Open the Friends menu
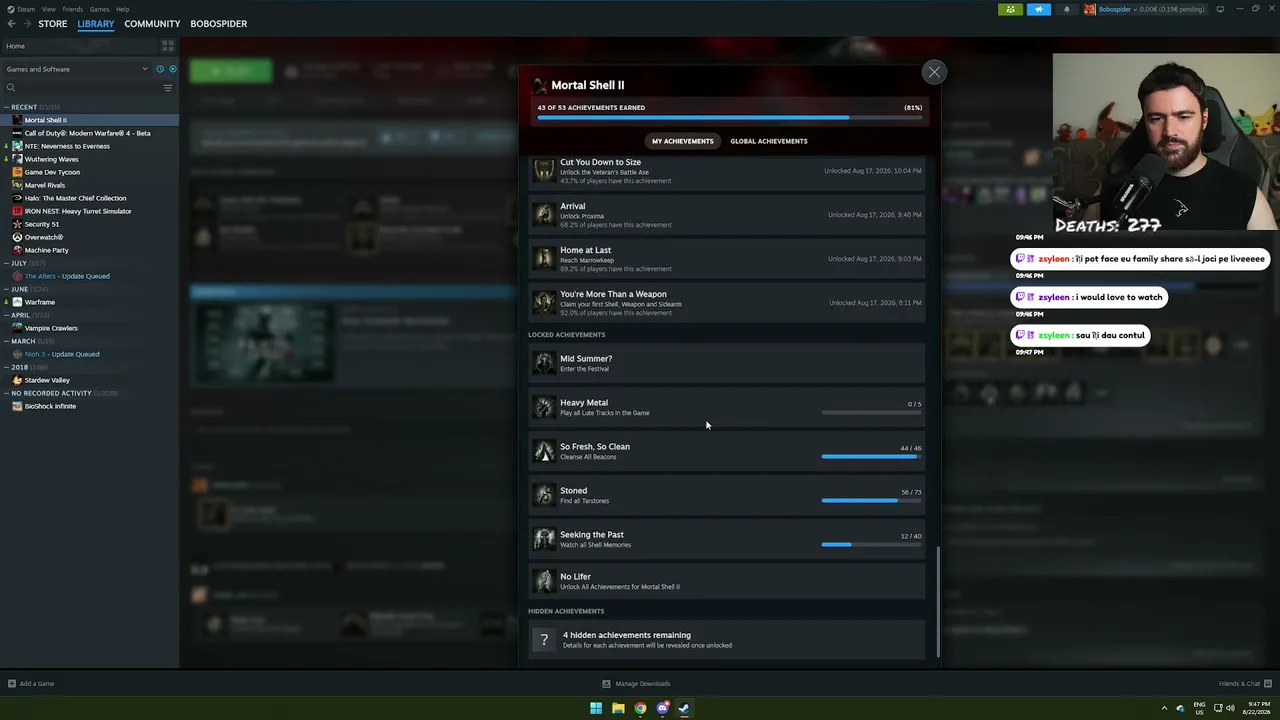The image size is (1280, 720). (x=73, y=9)
